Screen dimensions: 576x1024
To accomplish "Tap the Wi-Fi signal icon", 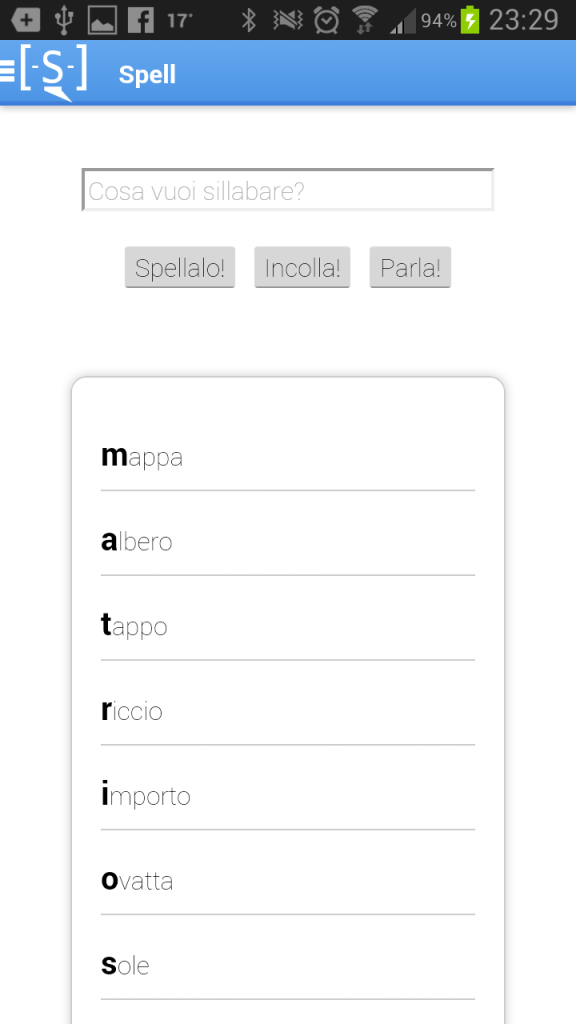I will (366, 20).
